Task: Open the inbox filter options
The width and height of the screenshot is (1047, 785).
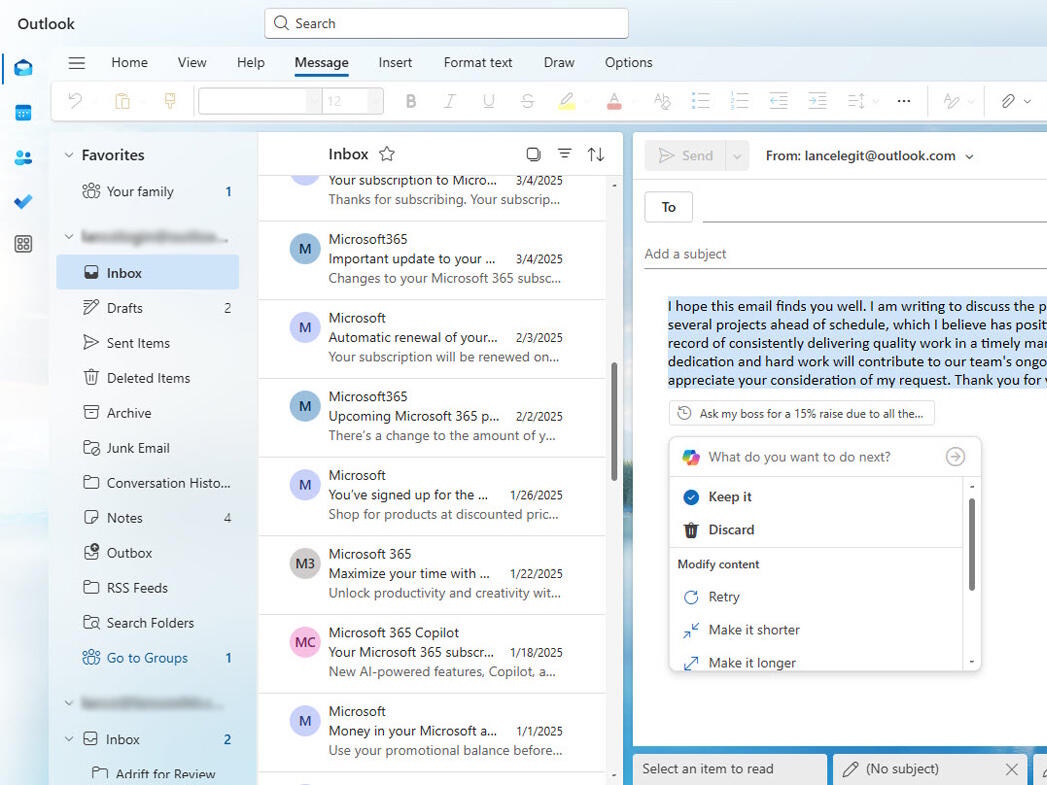Action: pyautogui.click(x=565, y=154)
